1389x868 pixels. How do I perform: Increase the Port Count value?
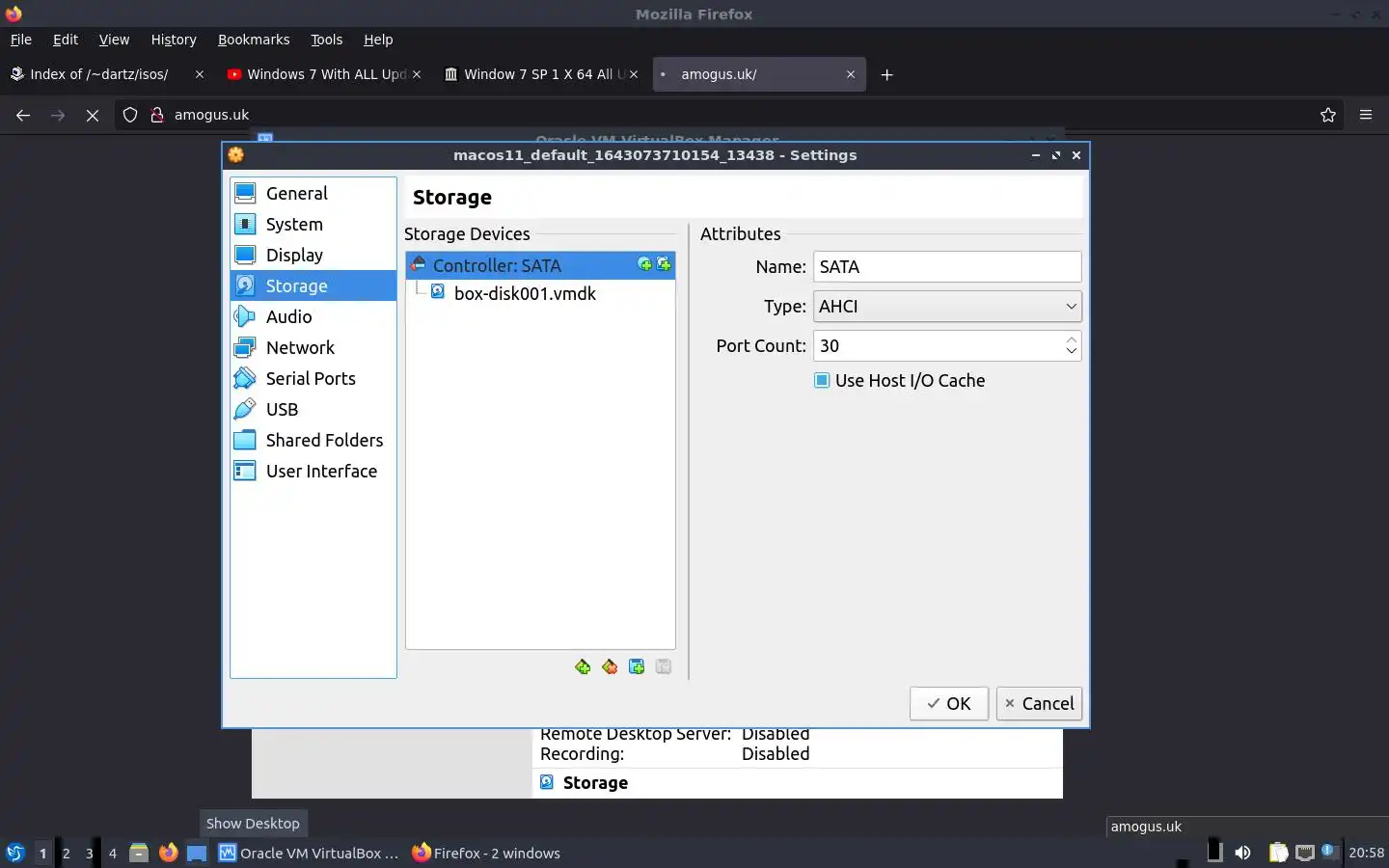1071,339
